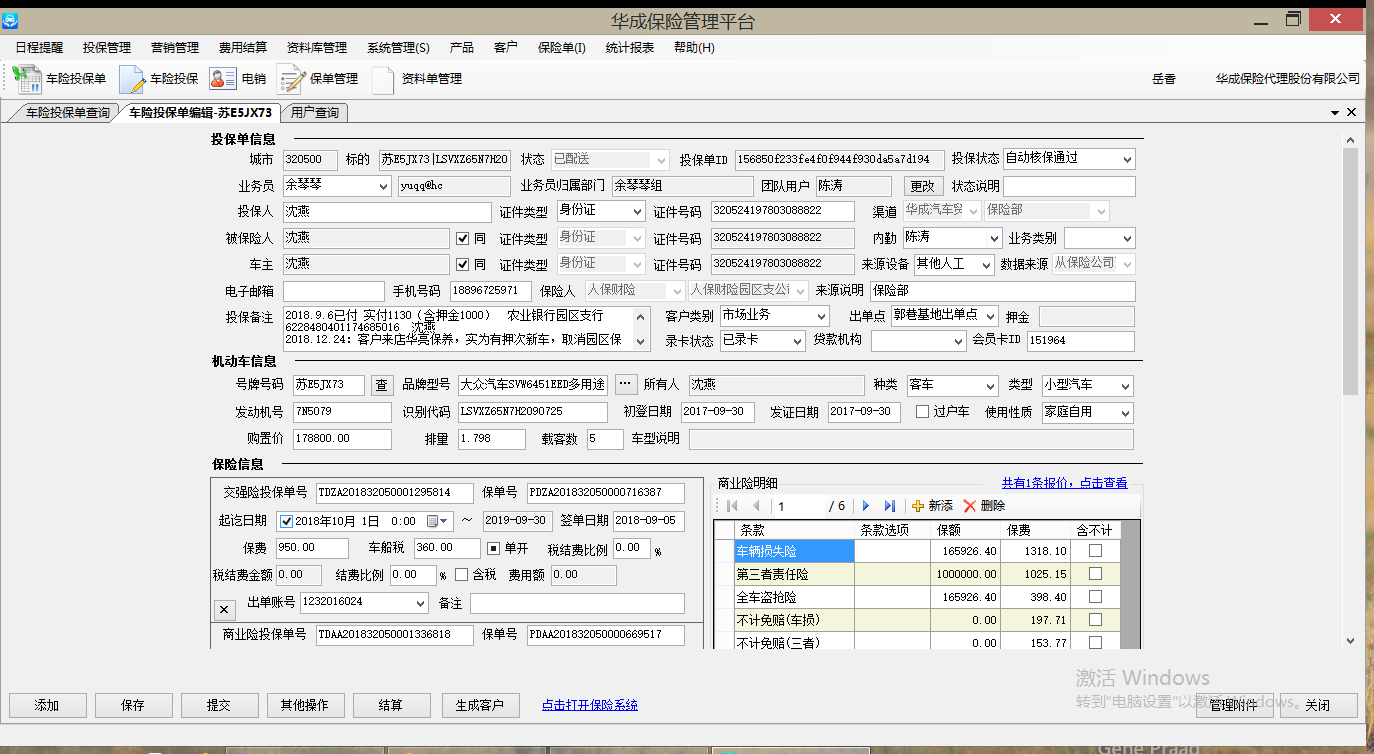Switch to the 用户查询 tab
Image resolution: width=1374 pixels, height=754 pixels.
(314, 113)
